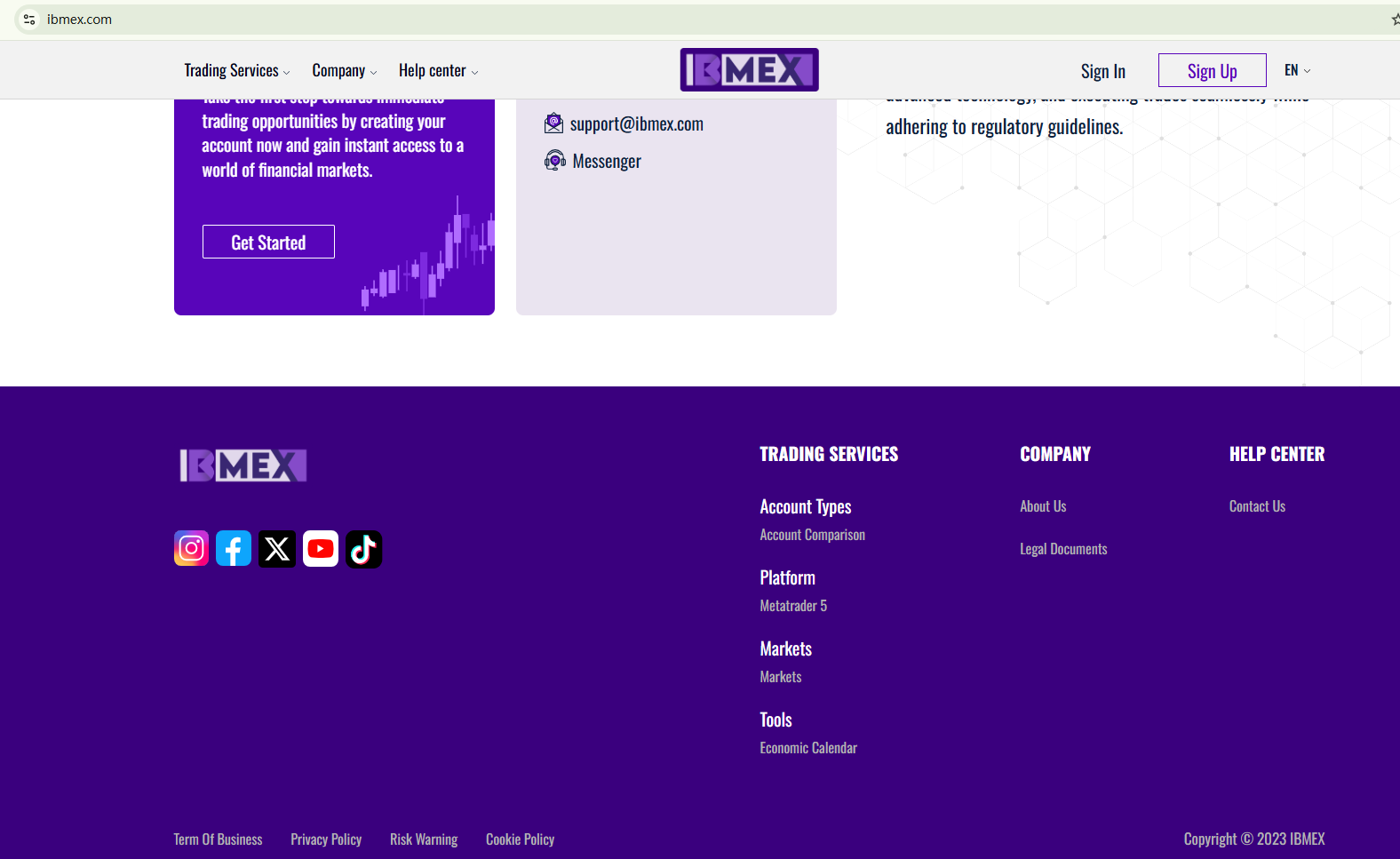Click the Sign In link
This screenshot has height=859, width=1400.
point(1103,71)
